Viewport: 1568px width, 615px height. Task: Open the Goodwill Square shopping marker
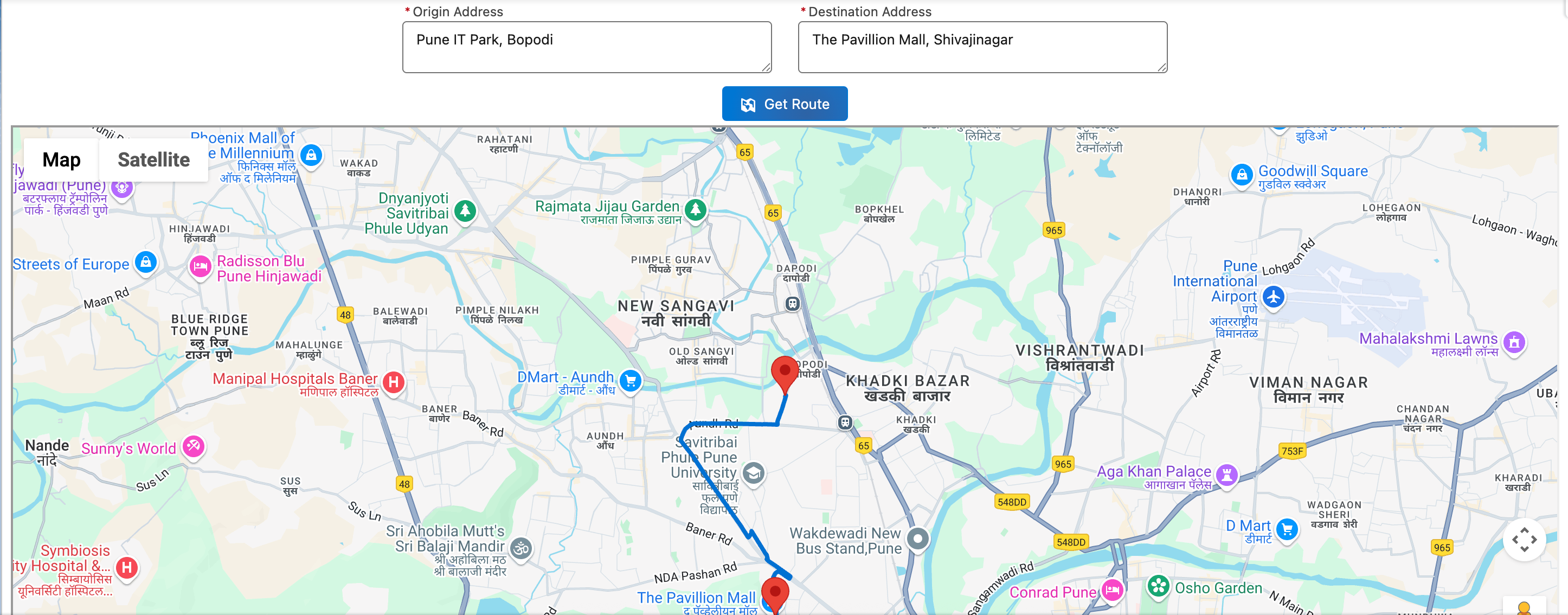point(1242,175)
